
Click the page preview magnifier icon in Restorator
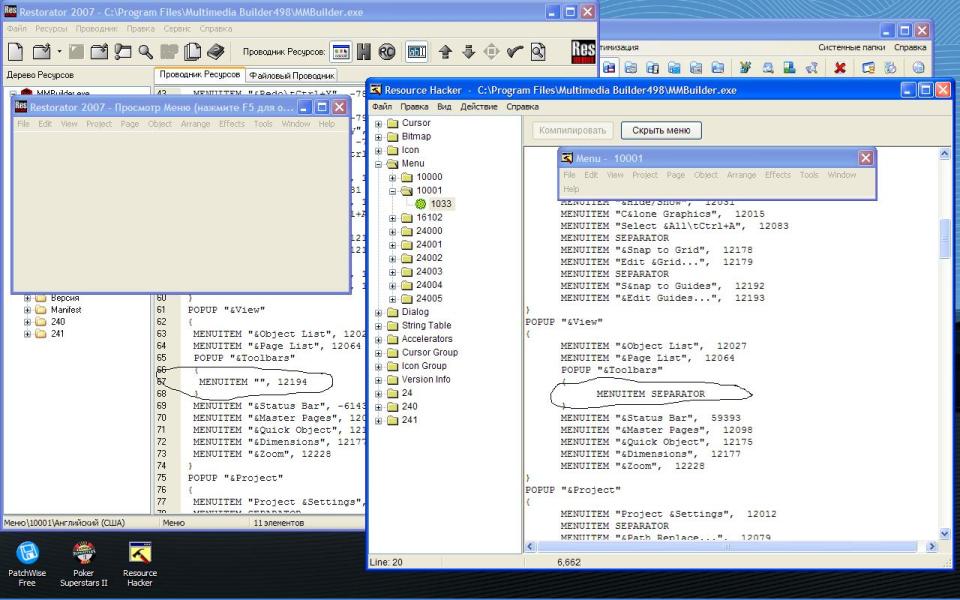538,52
